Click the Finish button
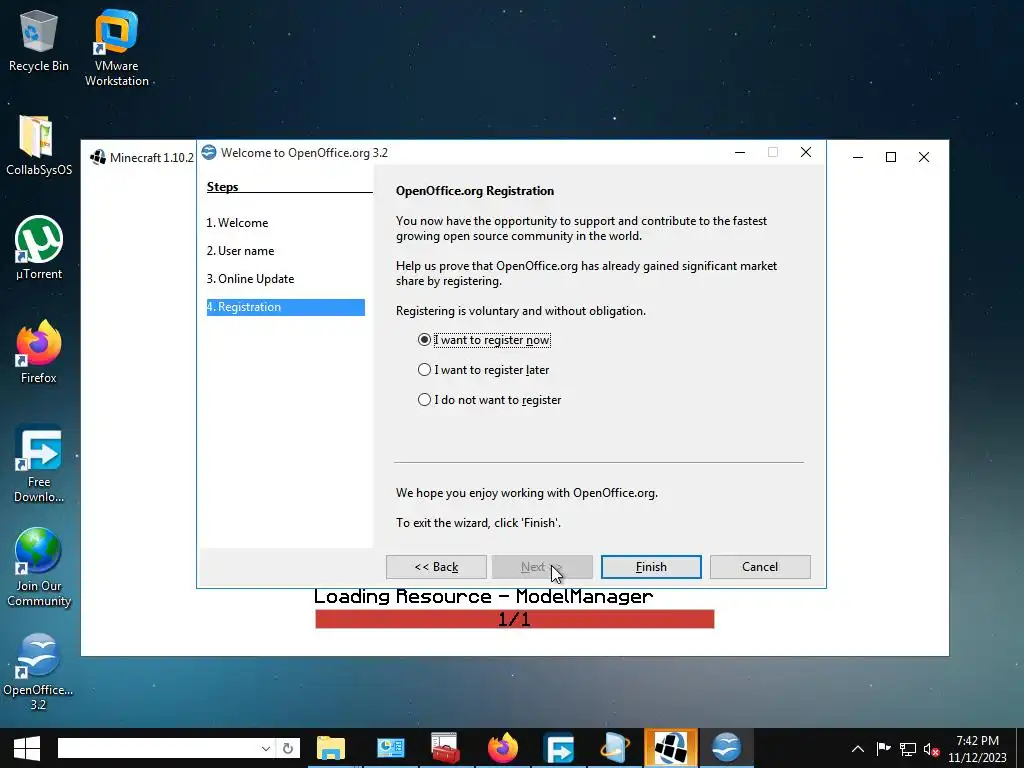Image resolution: width=1024 pixels, height=768 pixels. [651, 567]
